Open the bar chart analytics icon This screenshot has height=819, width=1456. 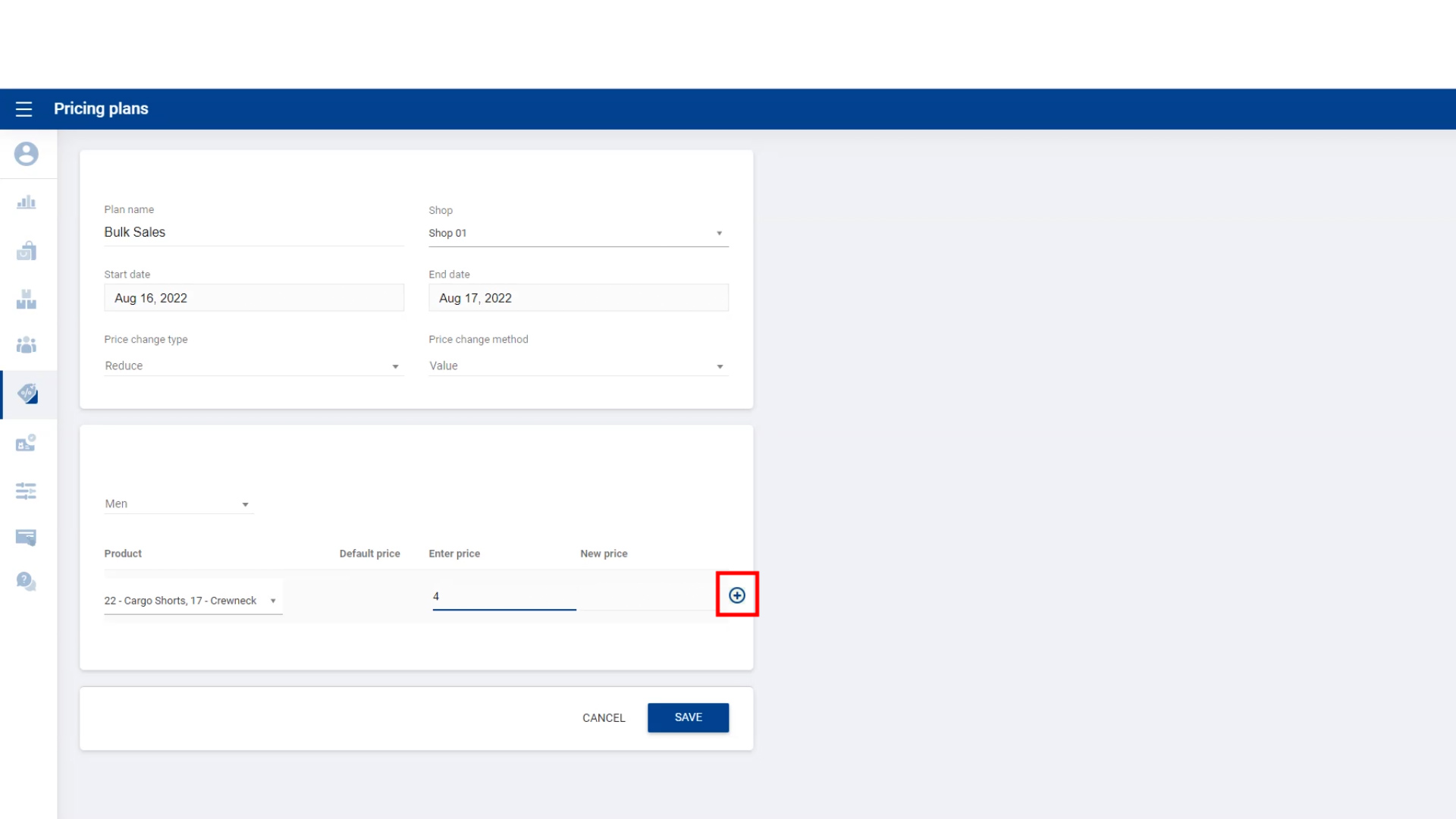(26, 202)
